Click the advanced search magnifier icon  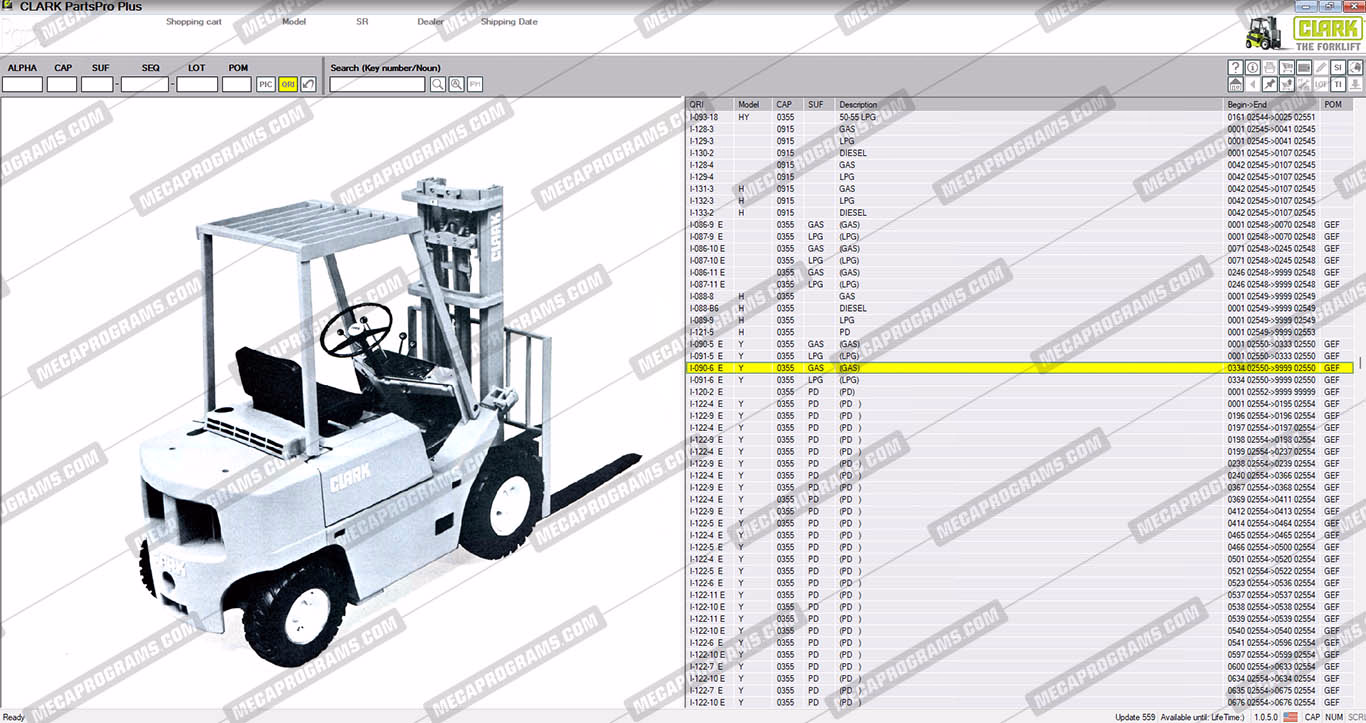[456, 85]
